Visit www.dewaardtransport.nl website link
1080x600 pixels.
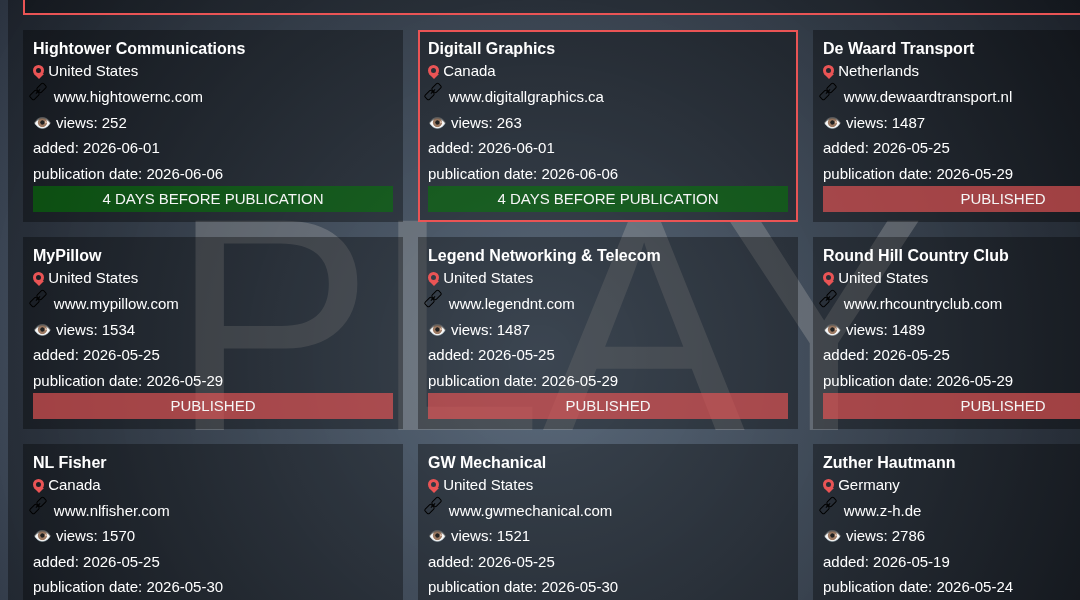(x=928, y=97)
